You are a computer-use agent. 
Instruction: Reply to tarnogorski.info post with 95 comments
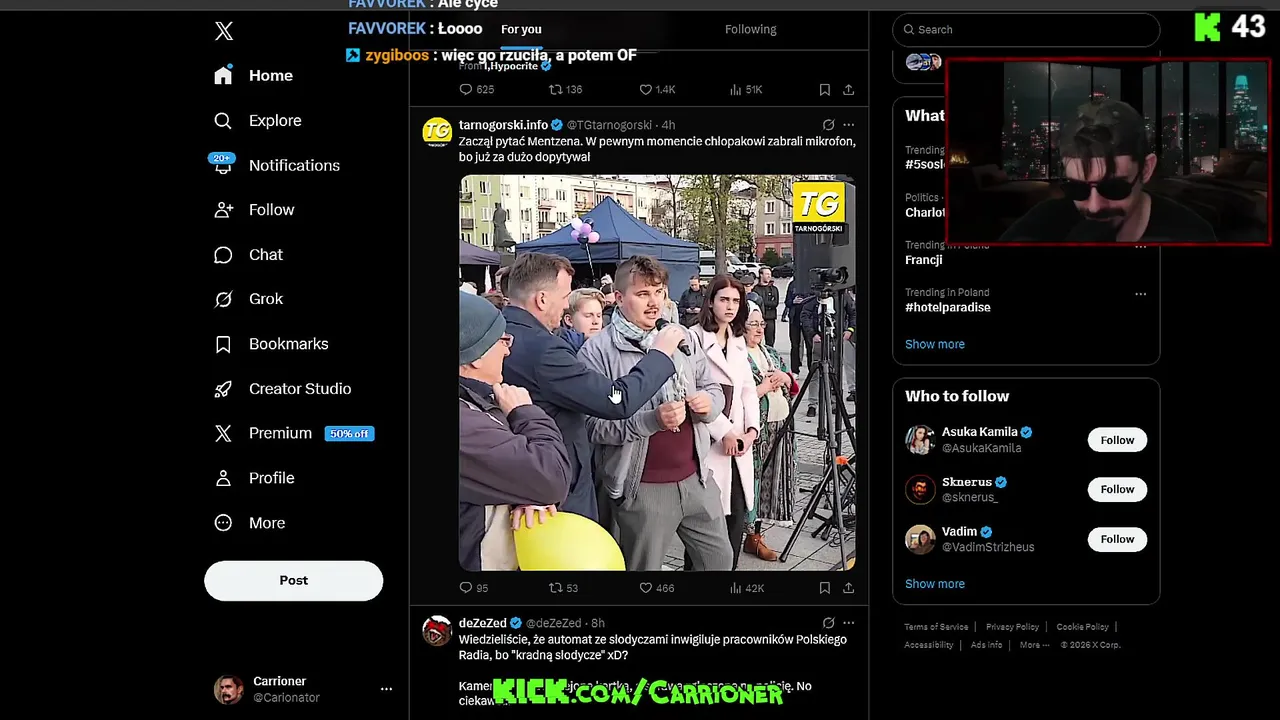tap(474, 588)
